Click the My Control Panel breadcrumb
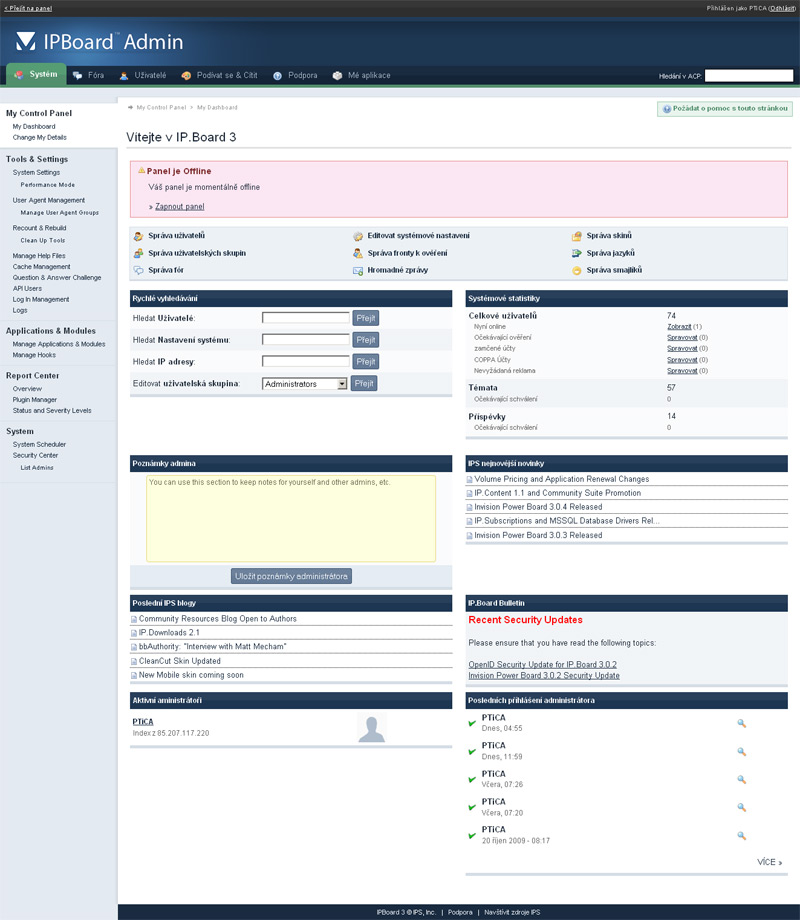Screen dimensions: 800x920 coord(161,107)
